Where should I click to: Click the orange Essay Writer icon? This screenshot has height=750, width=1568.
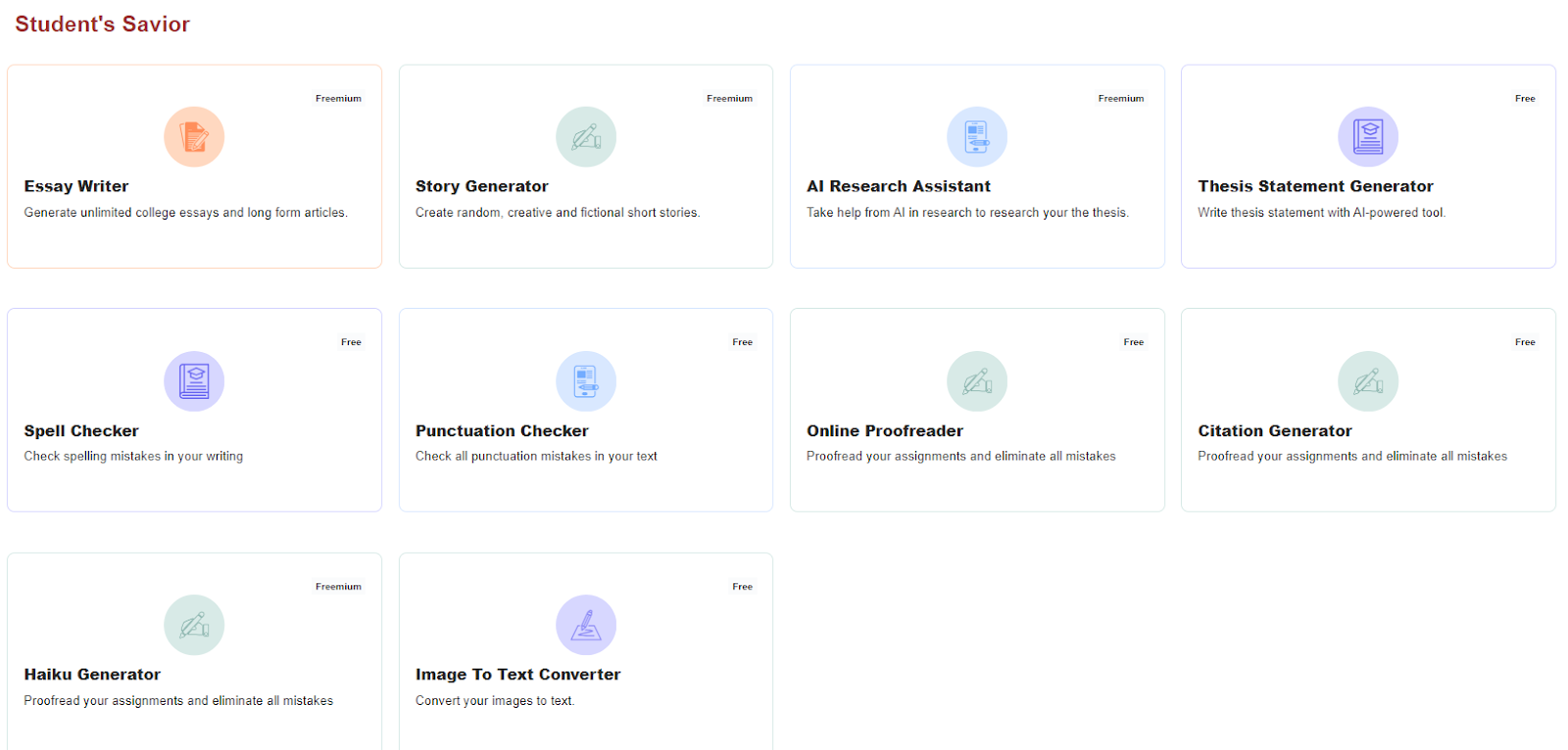(x=194, y=136)
